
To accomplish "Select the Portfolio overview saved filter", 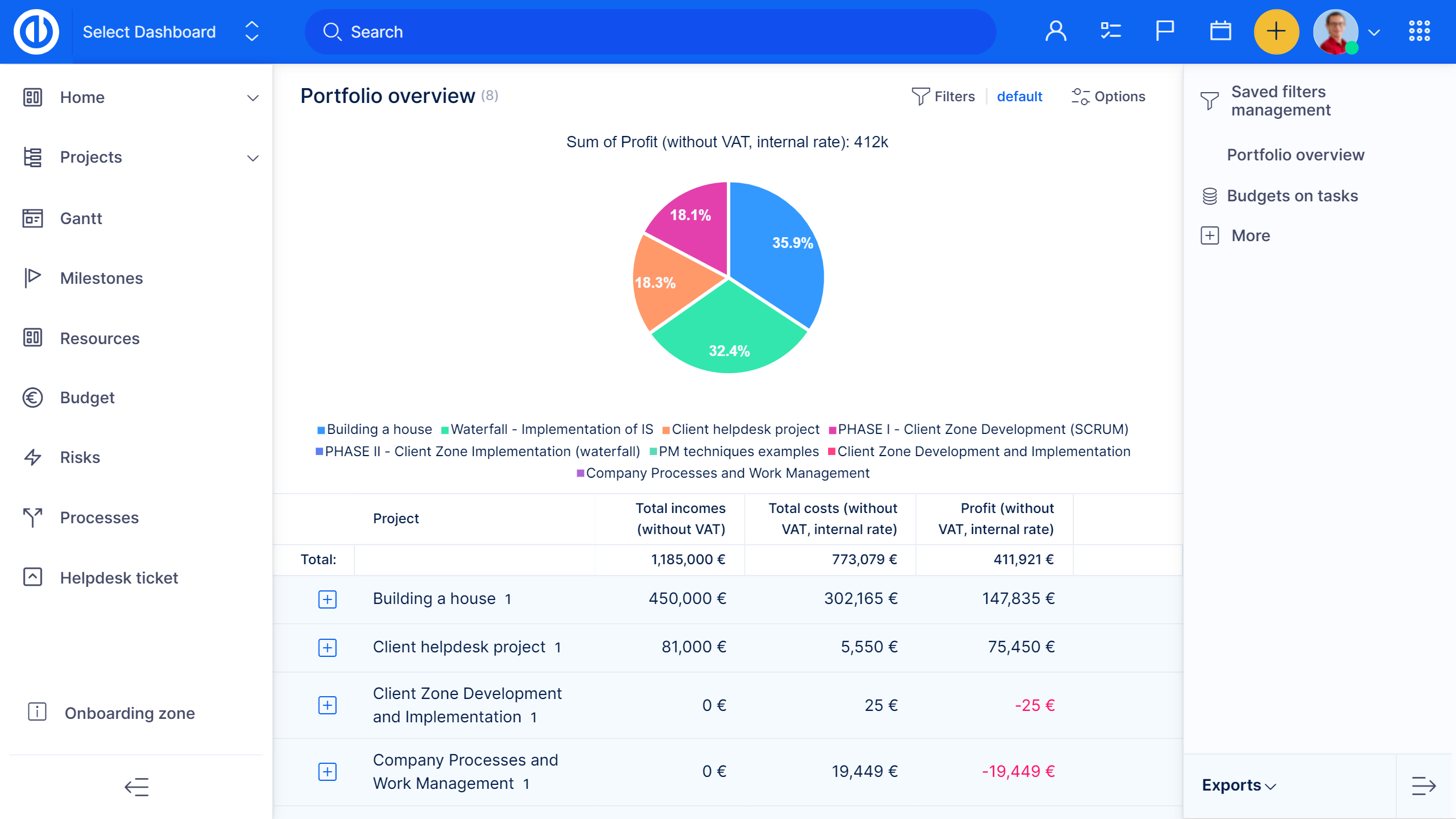I will pyautogui.click(x=1296, y=154).
